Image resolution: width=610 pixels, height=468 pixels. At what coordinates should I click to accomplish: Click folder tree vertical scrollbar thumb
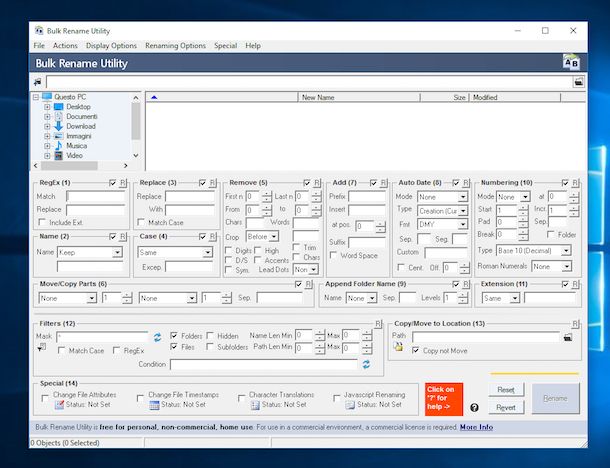pyautogui.click(x=135, y=121)
